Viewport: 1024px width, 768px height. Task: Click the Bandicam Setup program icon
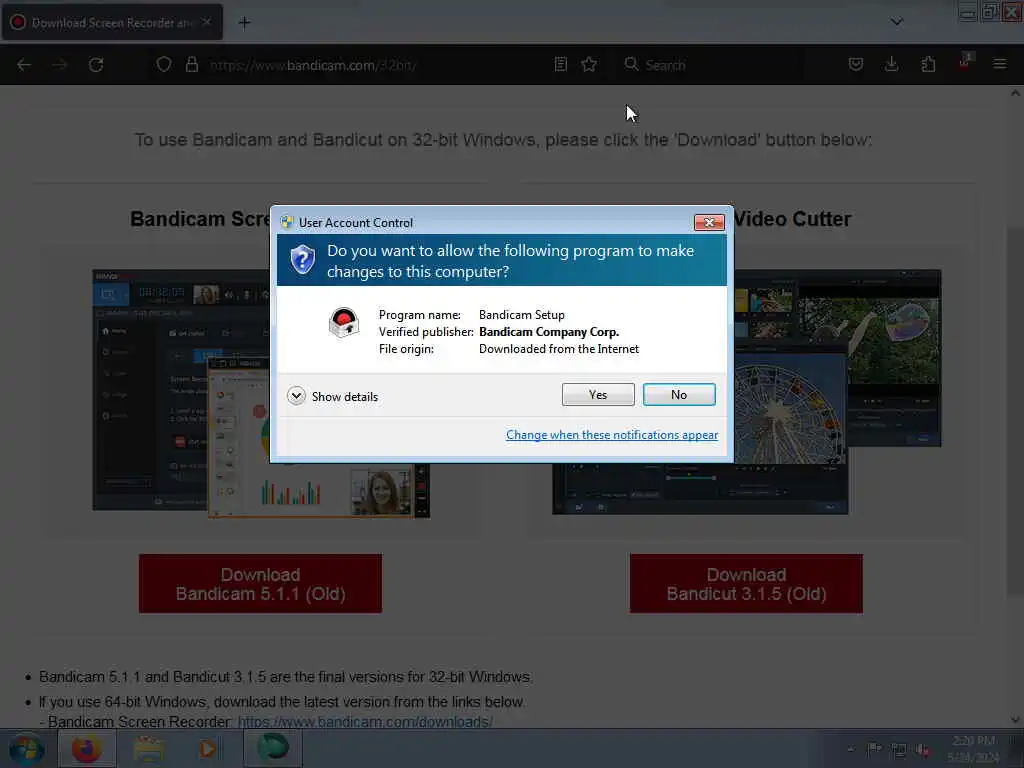344,323
